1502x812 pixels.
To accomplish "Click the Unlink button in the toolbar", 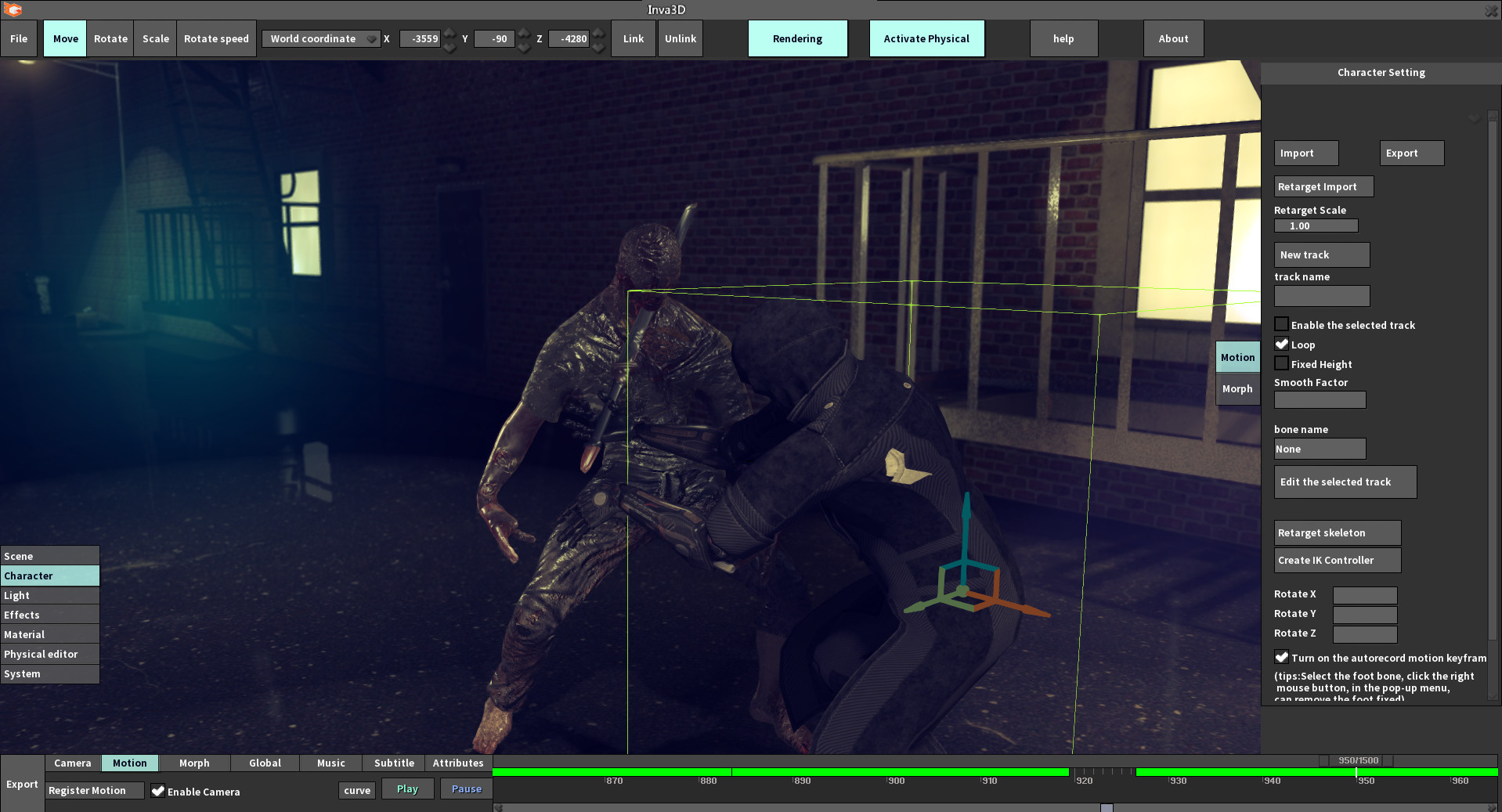I will (679, 38).
